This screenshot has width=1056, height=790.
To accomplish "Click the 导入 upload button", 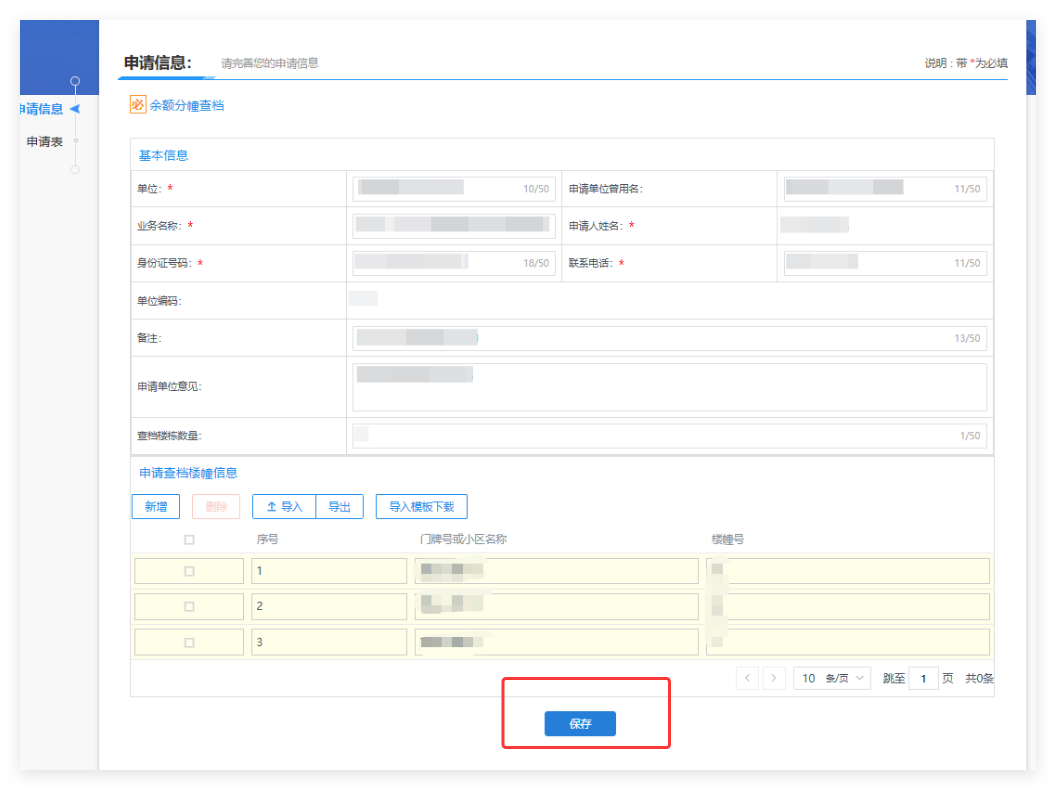I will pos(284,507).
